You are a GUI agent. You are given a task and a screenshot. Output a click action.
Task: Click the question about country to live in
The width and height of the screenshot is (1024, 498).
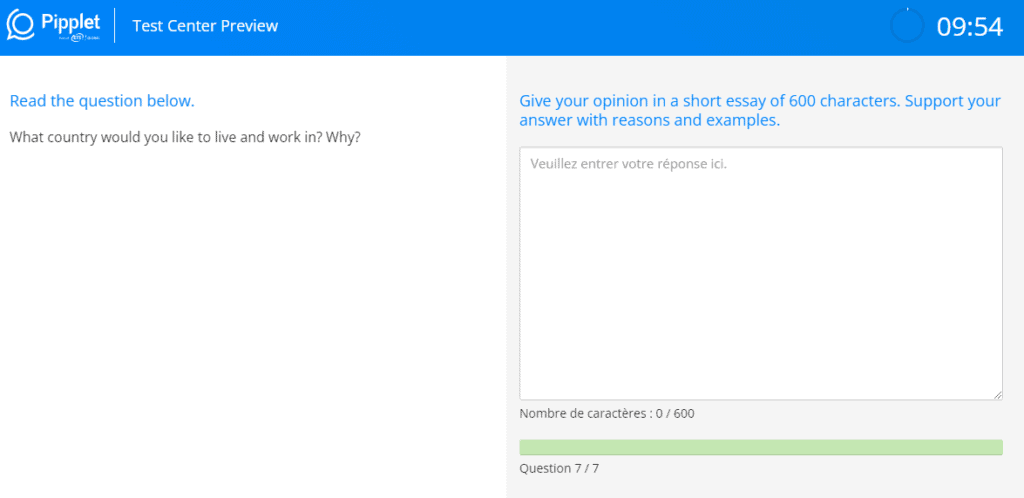pyautogui.click(x=185, y=138)
